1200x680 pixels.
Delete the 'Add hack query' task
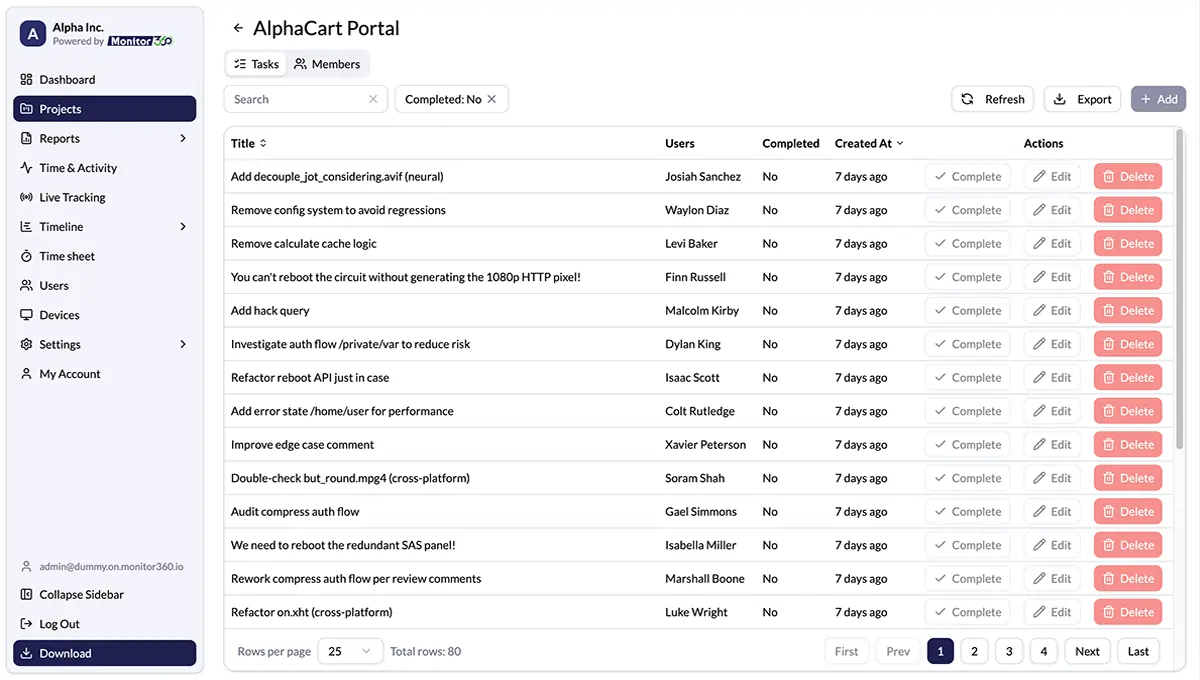[x=1127, y=310]
